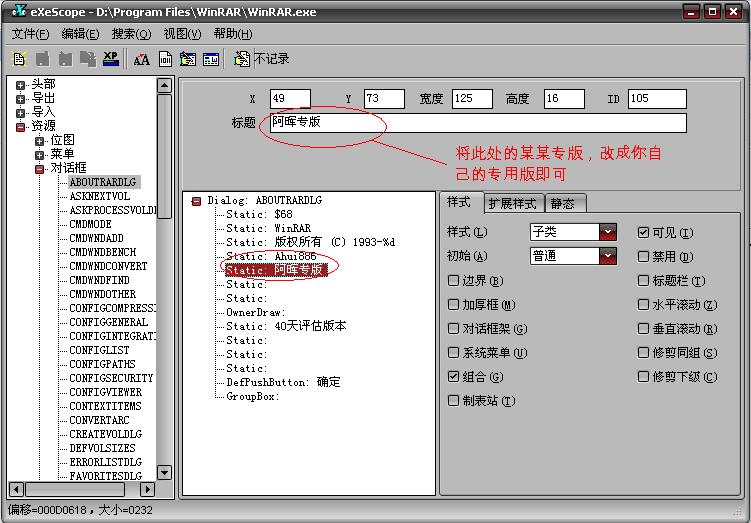The width and height of the screenshot is (751, 523).
Task: Click the 宽度 field showing 125
Action: (x=472, y=99)
